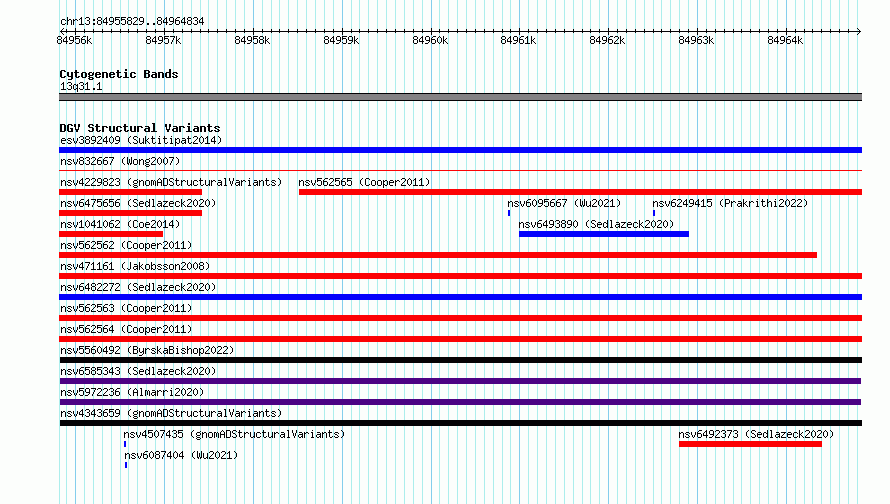Open nsv6585343 (Sedlazeck2020) label
The width and height of the screenshot is (890, 504).
point(138,371)
